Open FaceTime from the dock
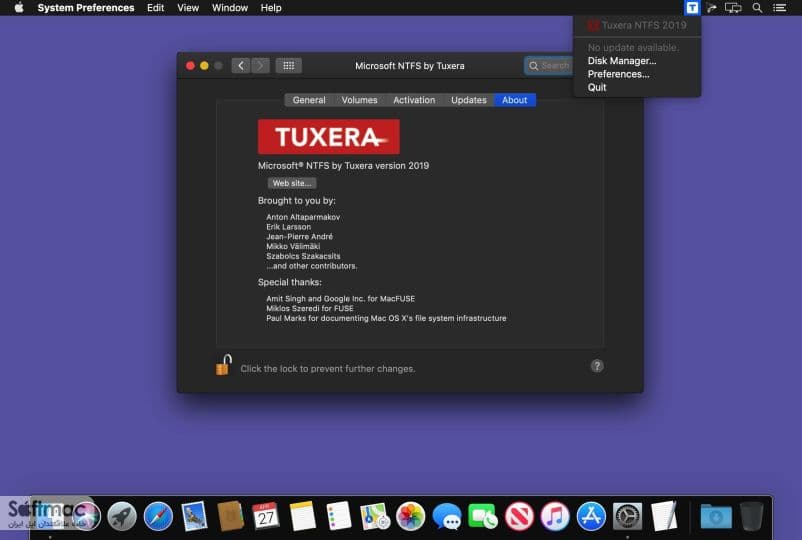This screenshot has width=802, height=540. [482, 516]
